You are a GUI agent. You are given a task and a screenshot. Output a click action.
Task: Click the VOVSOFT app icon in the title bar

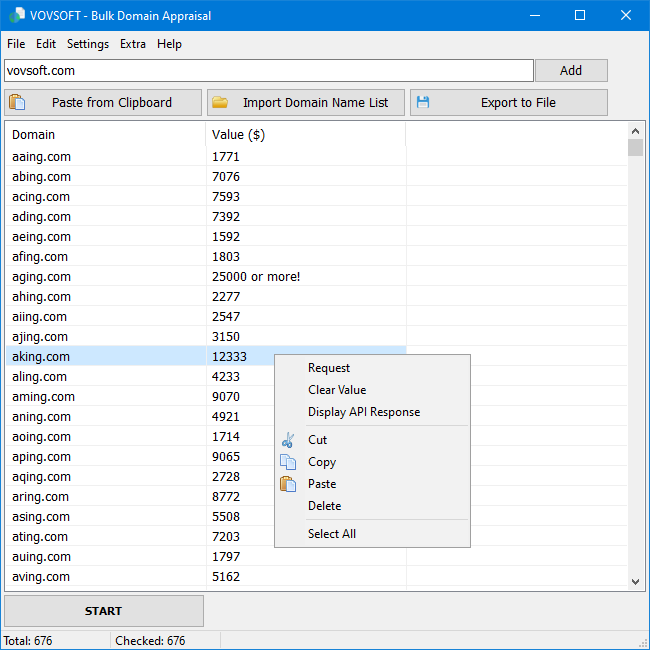(15, 15)
